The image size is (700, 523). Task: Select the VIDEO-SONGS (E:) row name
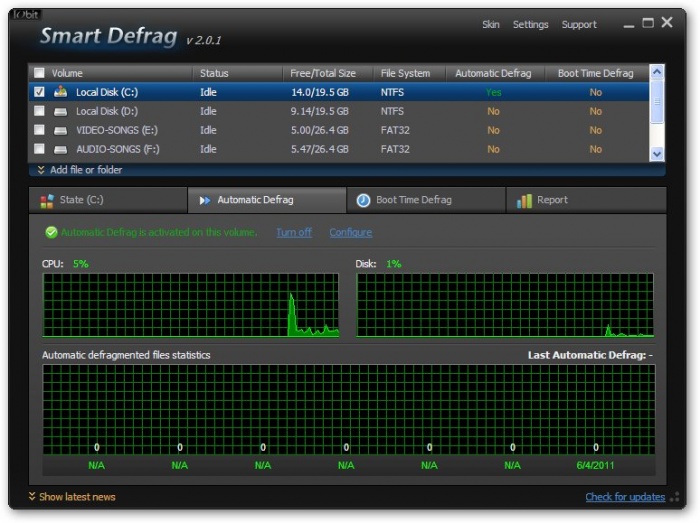point(117,130)
